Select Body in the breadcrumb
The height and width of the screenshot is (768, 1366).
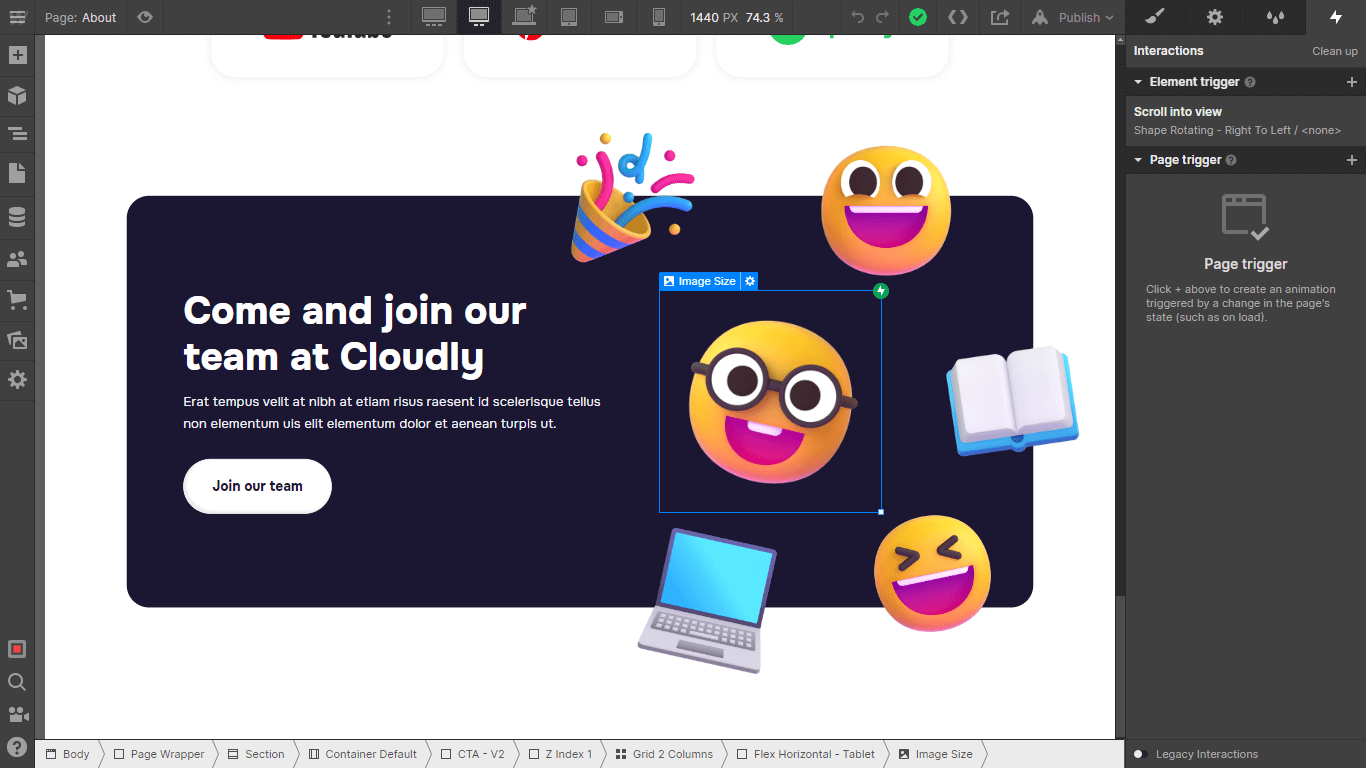coord(67,754)
